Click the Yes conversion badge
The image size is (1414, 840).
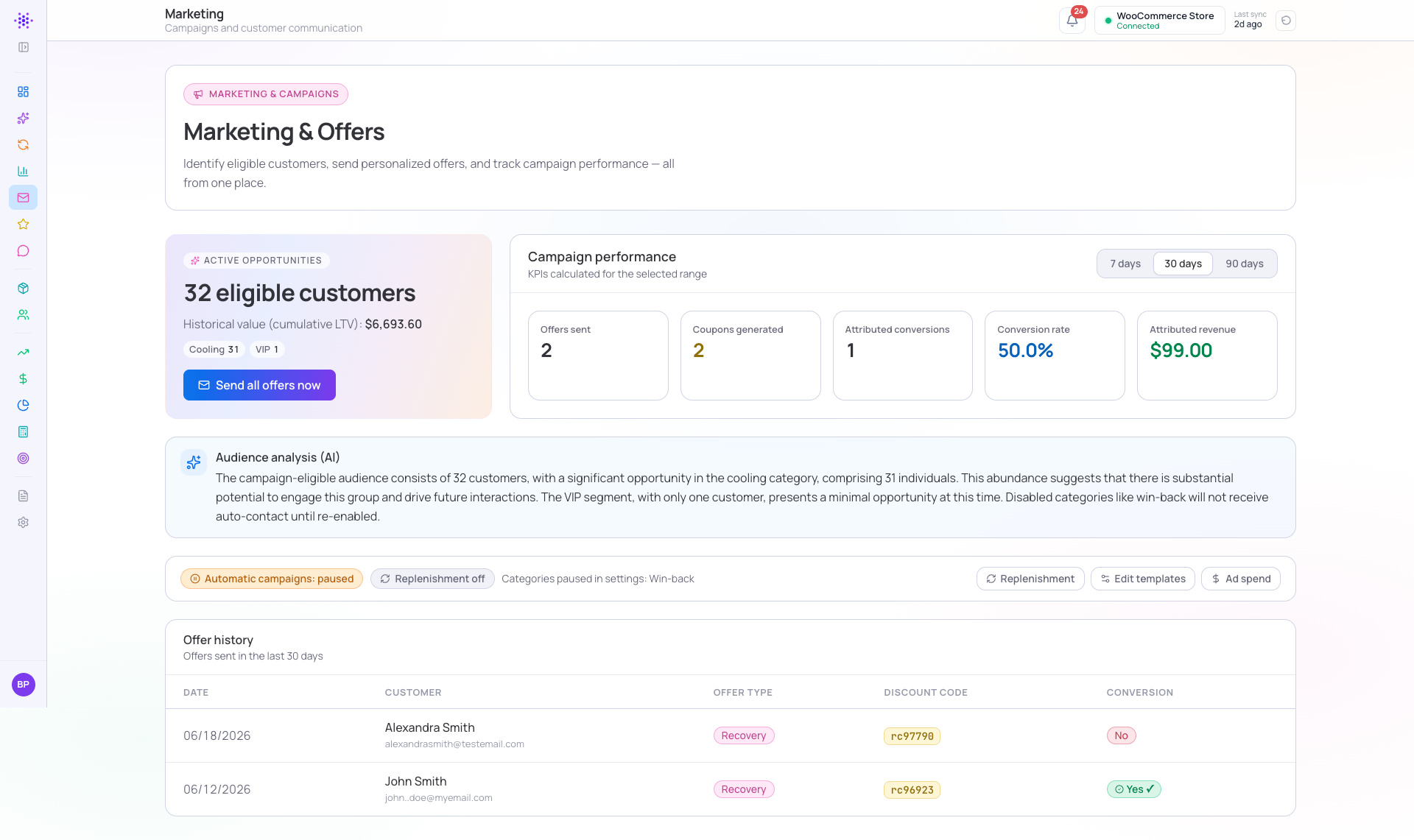click(1134, 789)
